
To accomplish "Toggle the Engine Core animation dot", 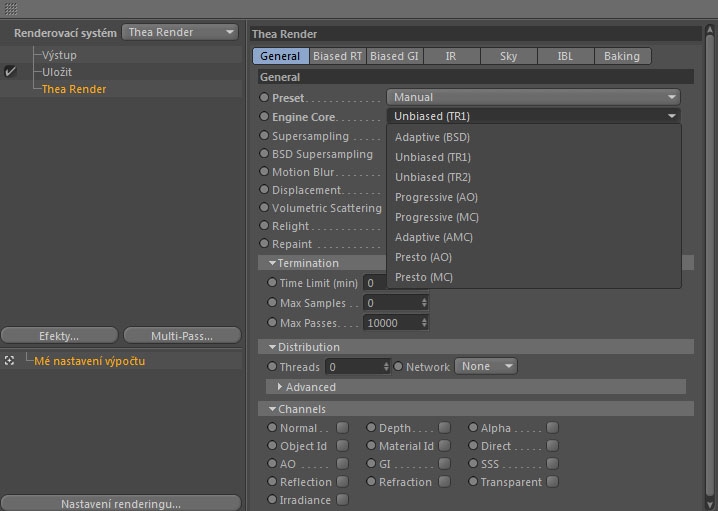I will point(264,116).
